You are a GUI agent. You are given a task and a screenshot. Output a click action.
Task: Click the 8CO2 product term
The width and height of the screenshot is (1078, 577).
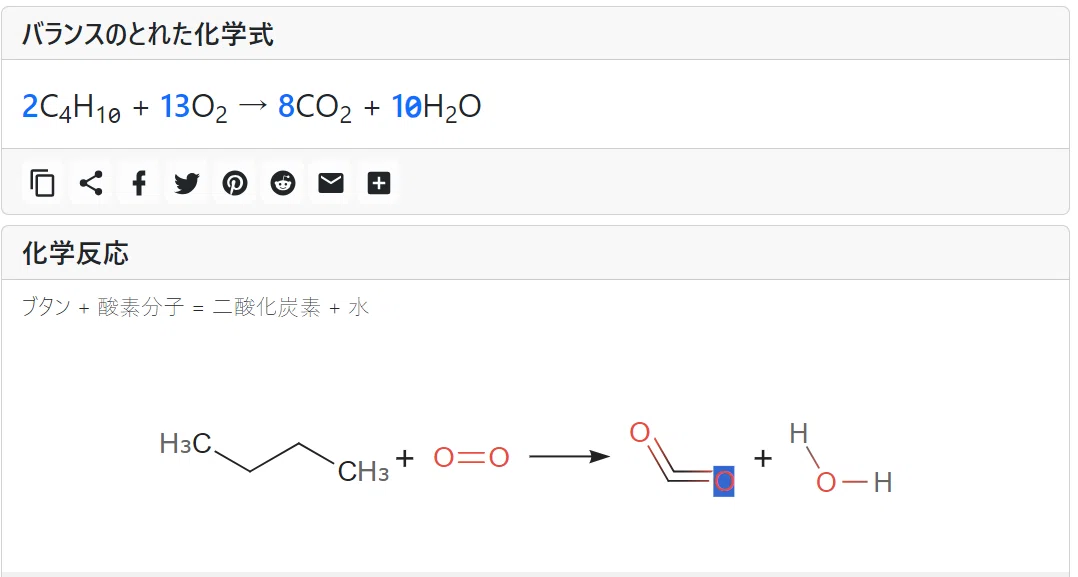coord(315,107)
